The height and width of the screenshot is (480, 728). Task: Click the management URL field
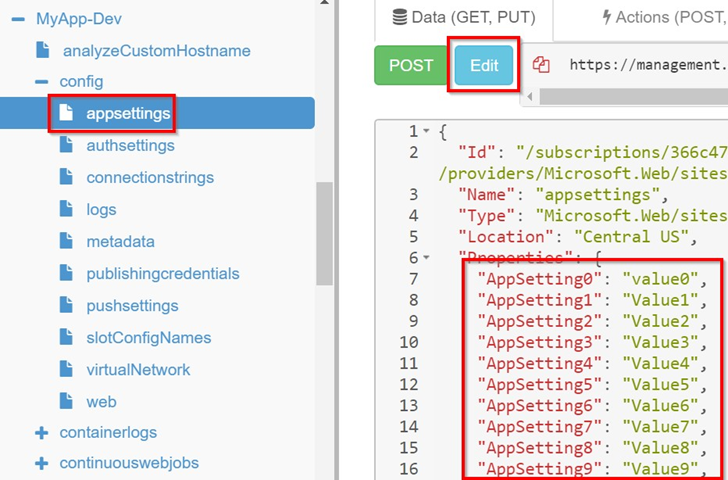pyautogui.click(x=645, y=65)
